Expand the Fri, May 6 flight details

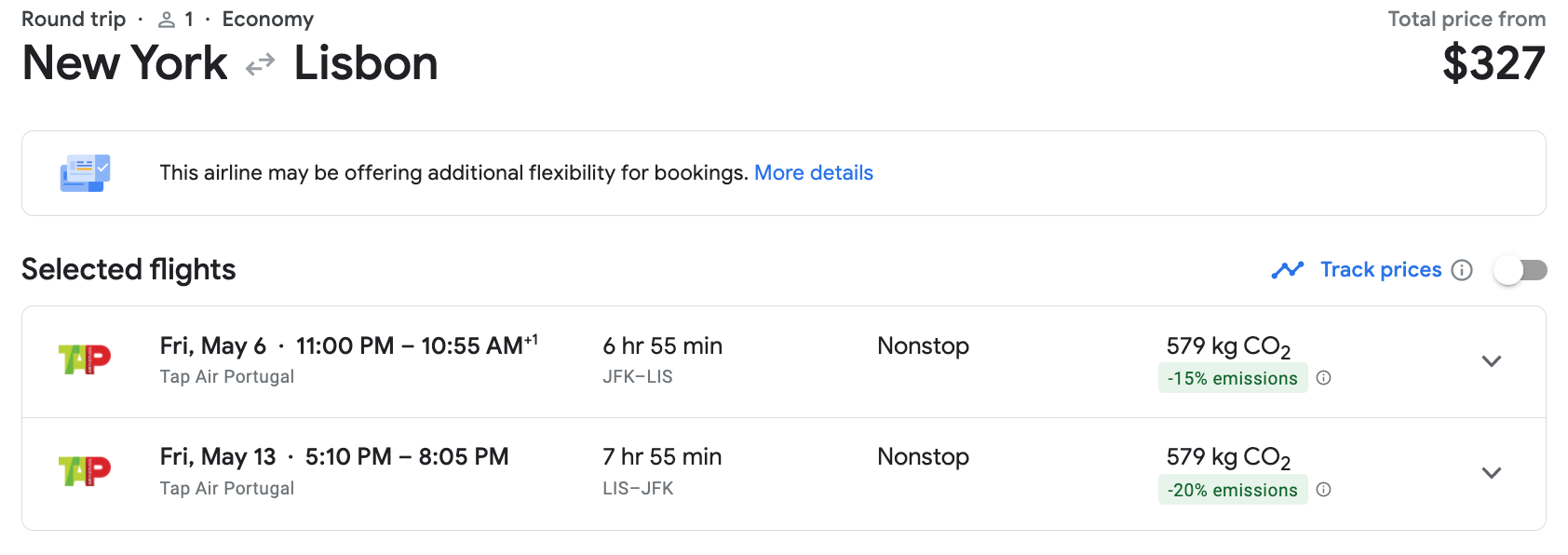[1492, 361]
